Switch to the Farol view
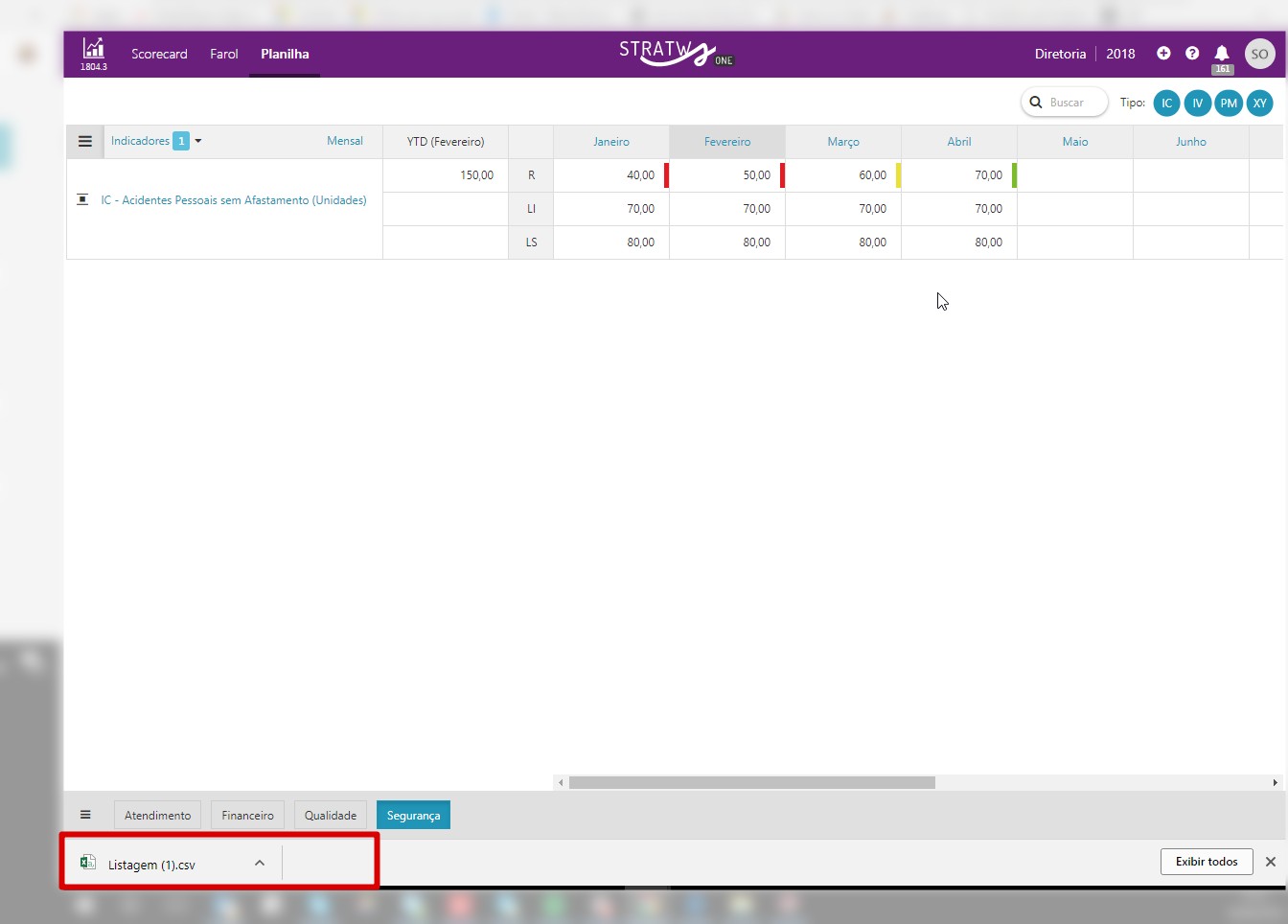 (224, 54)
